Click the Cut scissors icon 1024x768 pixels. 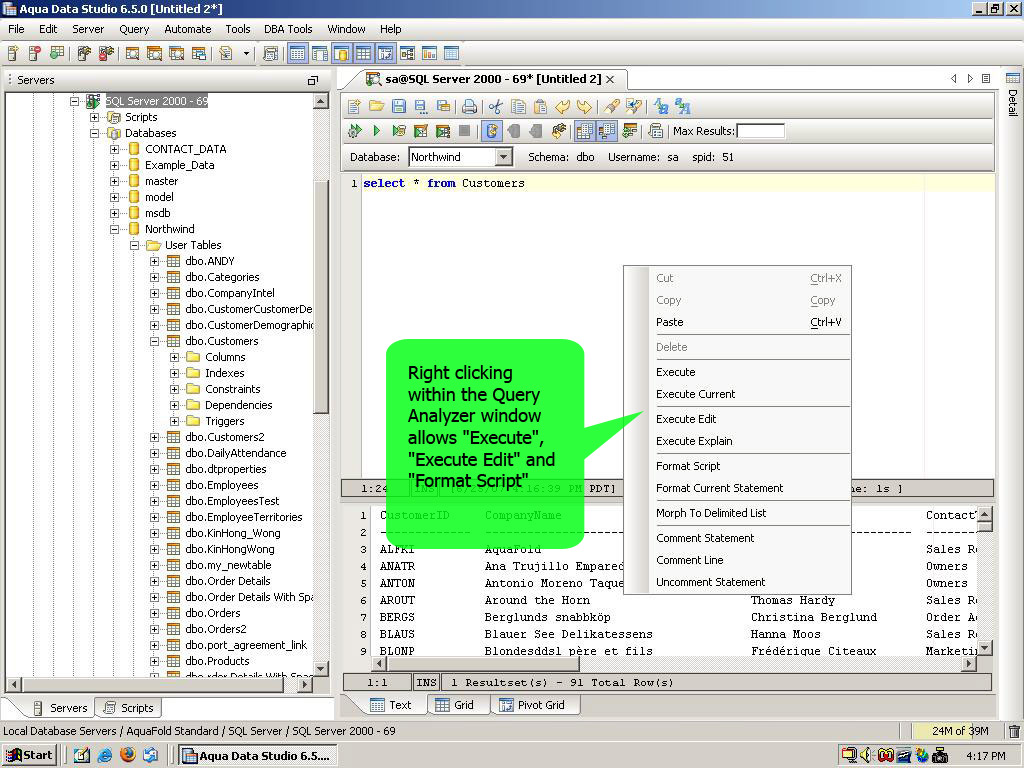pos(496,106)
